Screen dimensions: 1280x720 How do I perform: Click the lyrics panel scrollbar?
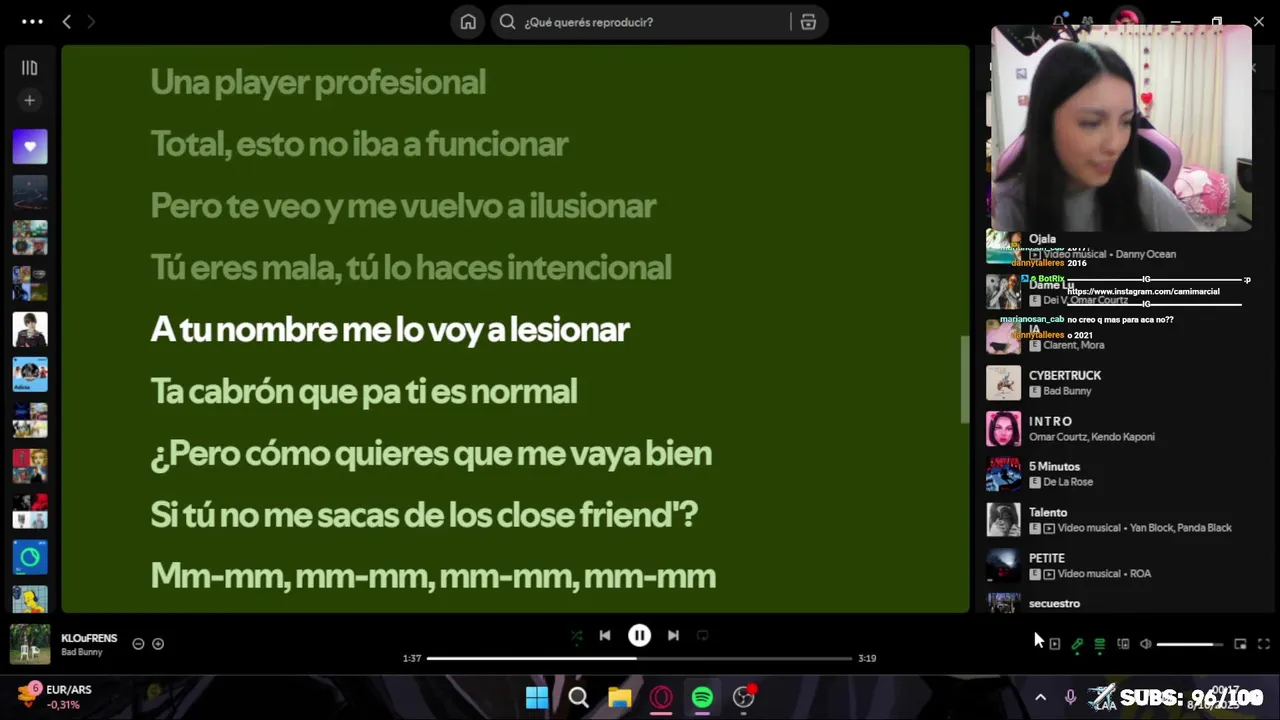point(964,380)
